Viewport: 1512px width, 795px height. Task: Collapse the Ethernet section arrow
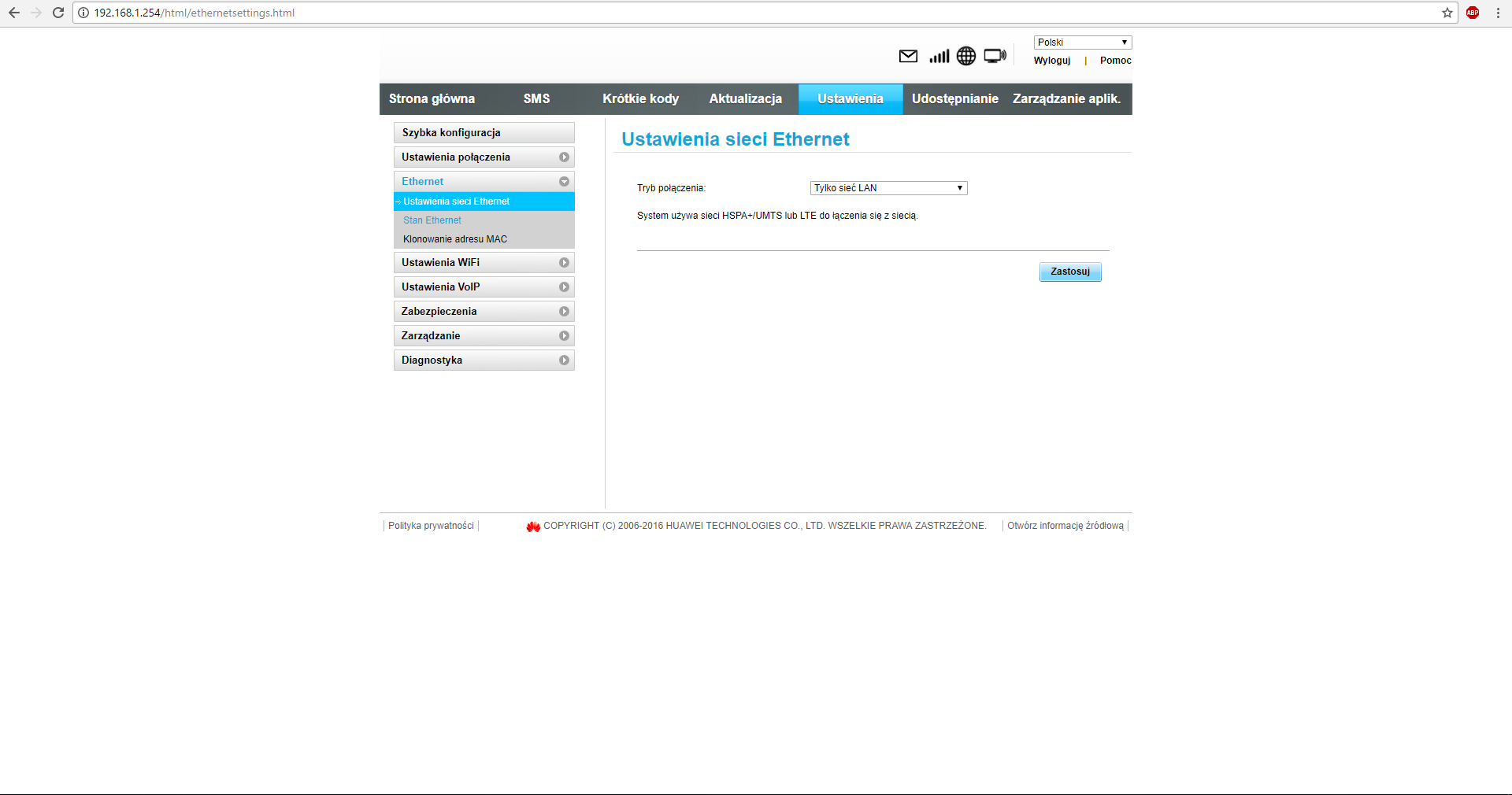[x=564, y=182]
